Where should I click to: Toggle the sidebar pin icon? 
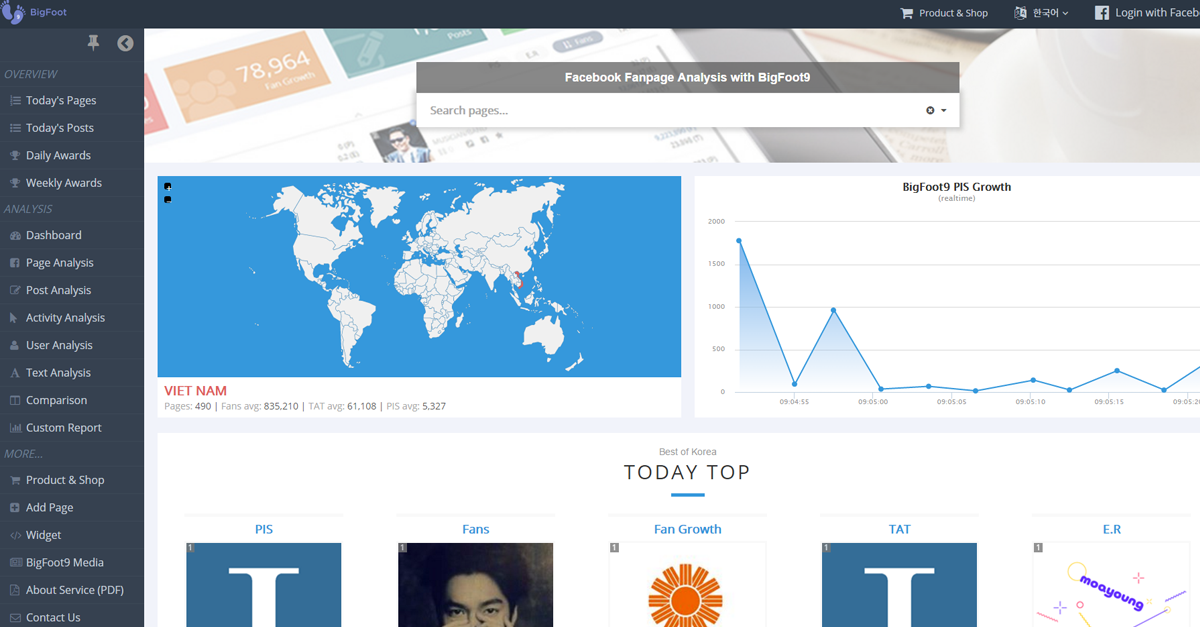(94, 43)
